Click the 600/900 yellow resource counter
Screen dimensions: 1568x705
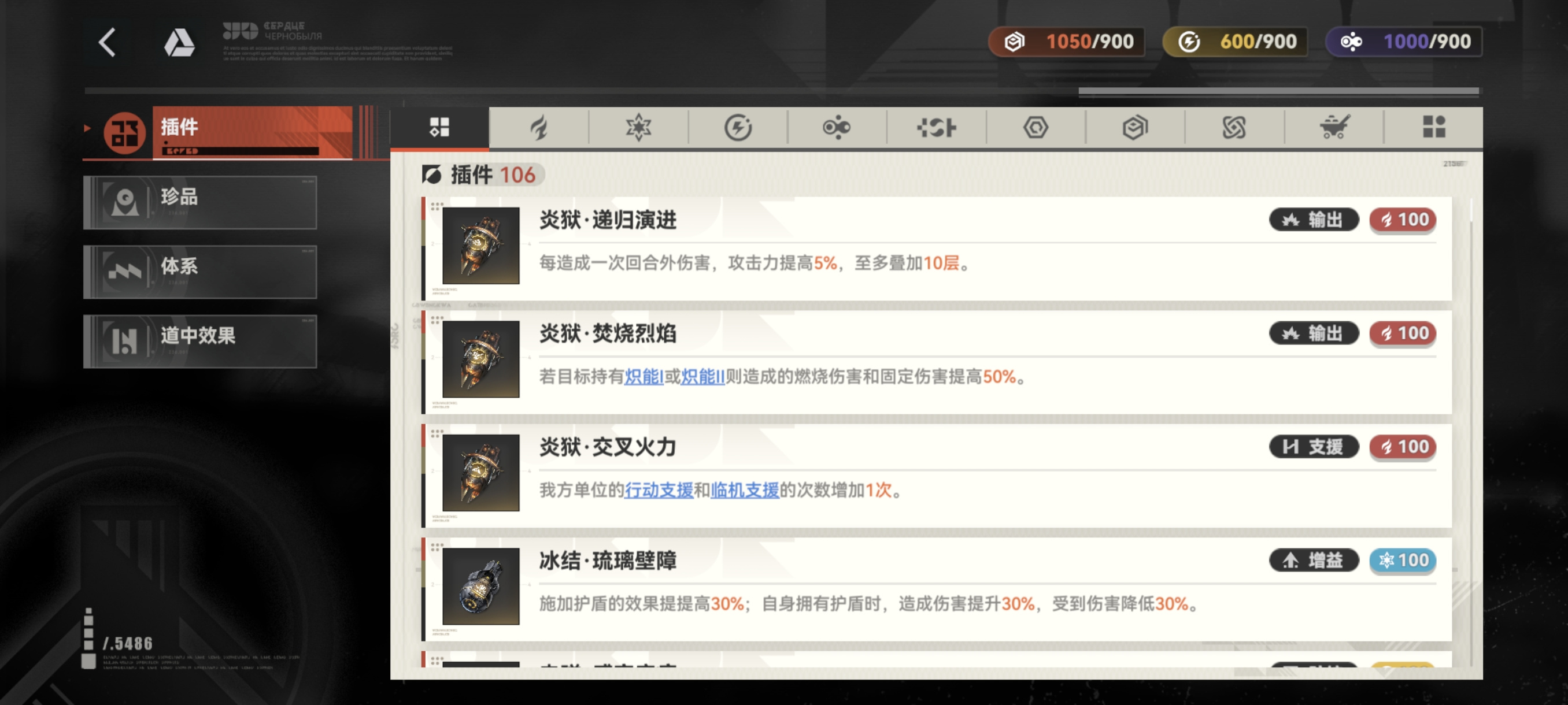[x=1235, y=42]
